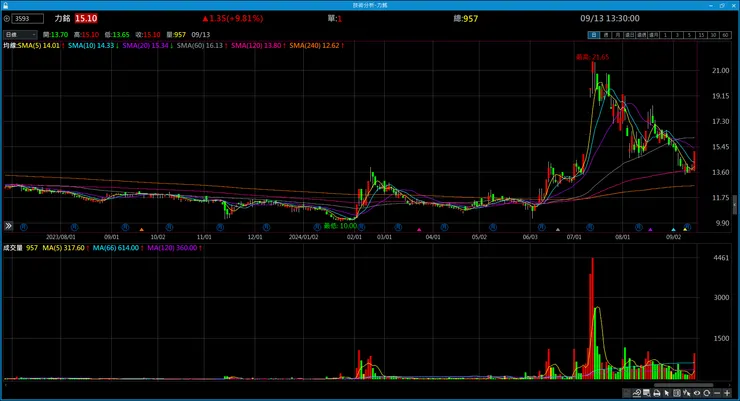Viewport: 740px width, 401px height.
Task: Click the orange triangle event marker near 10/02
Action: pyautogui.click(x=142, y=230)
